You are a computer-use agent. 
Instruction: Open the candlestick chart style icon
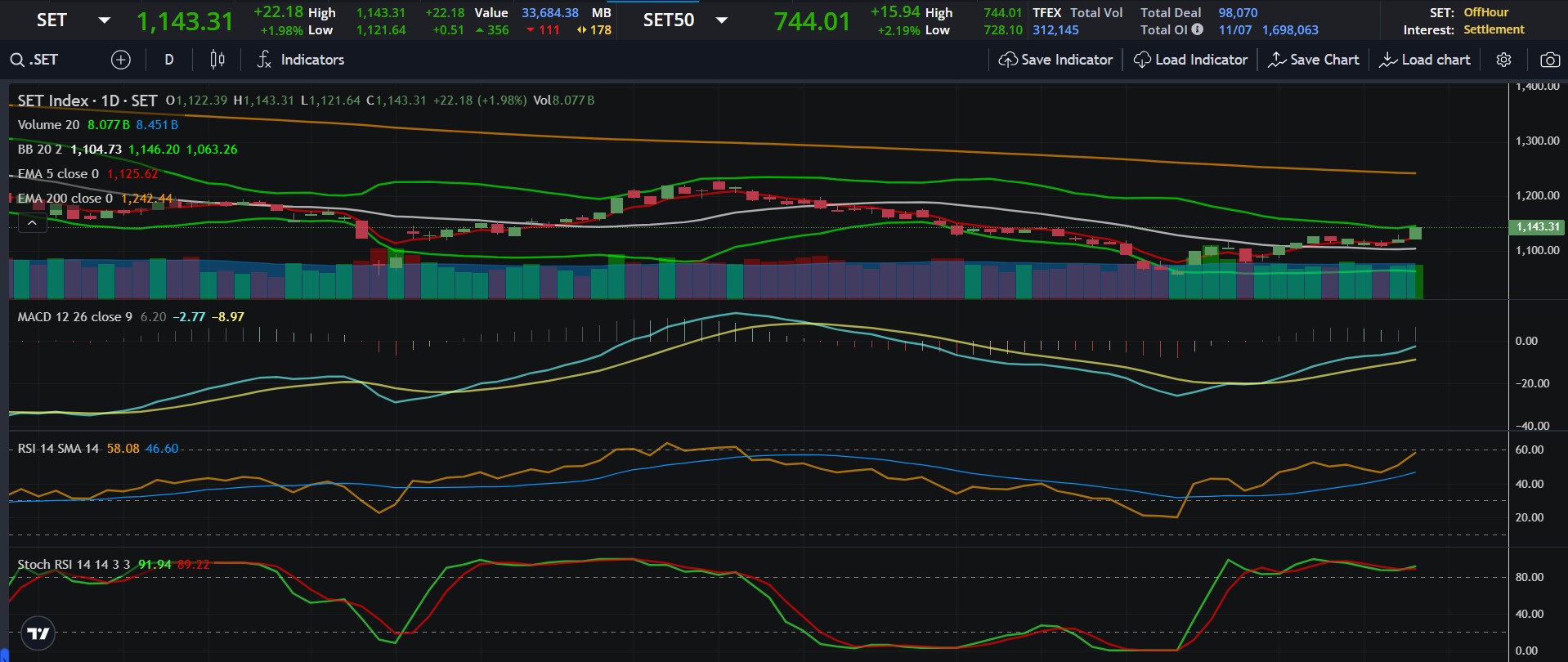217,60
